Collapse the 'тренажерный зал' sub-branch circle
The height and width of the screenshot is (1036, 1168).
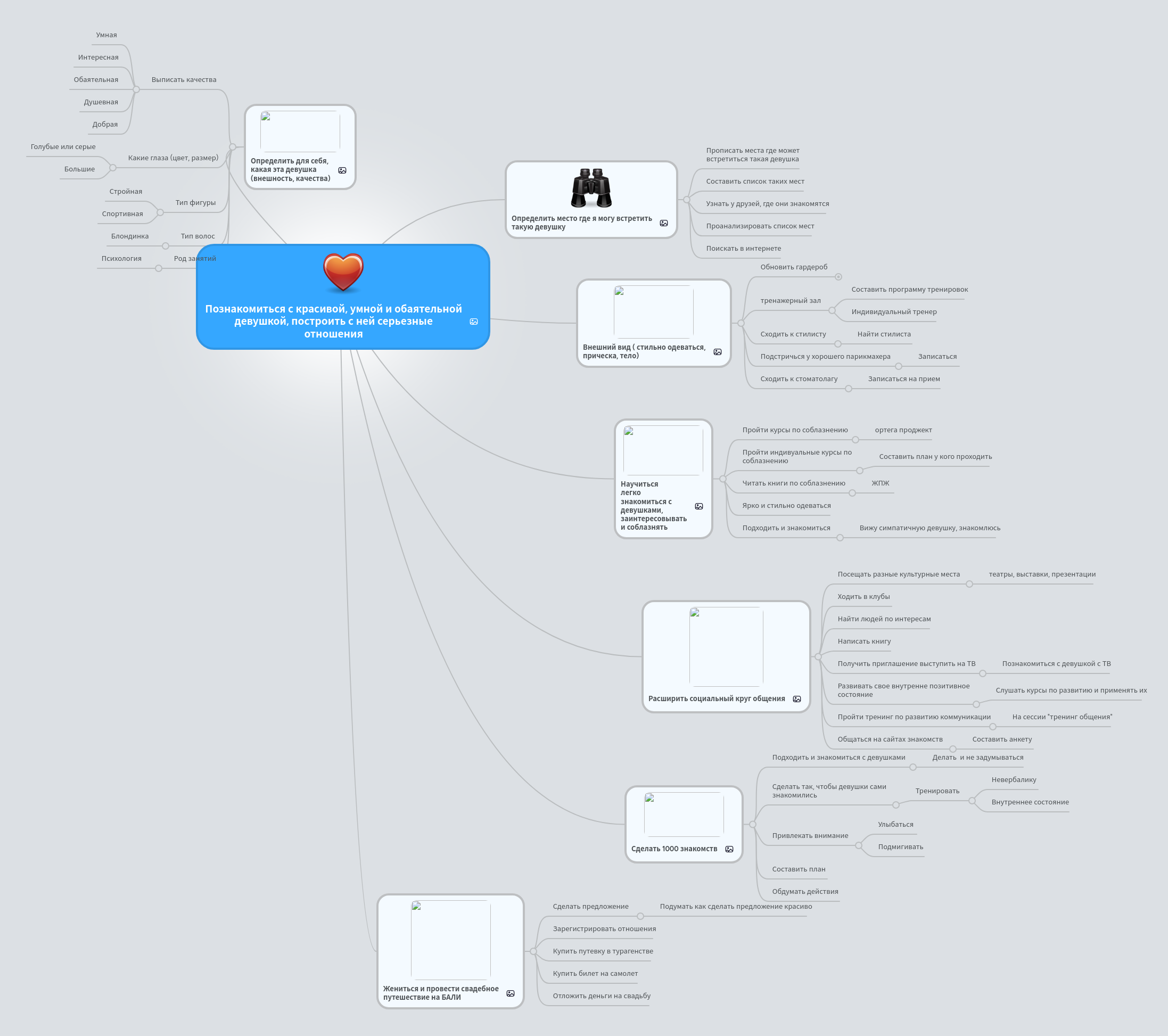click(832, 311)
